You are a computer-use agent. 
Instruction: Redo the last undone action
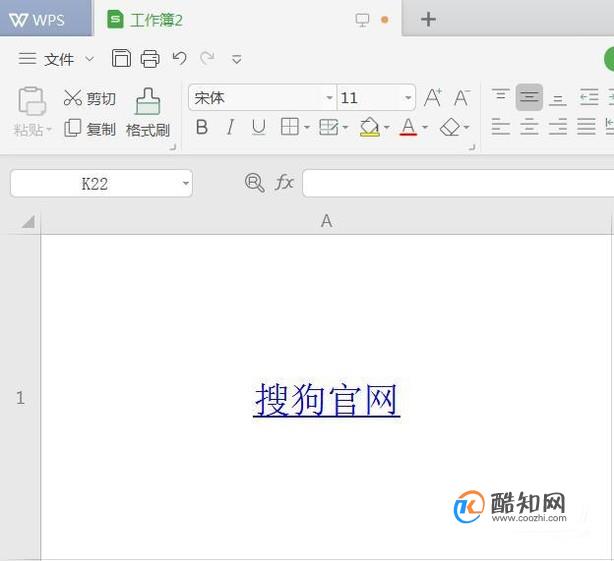[x=207, y=58]
